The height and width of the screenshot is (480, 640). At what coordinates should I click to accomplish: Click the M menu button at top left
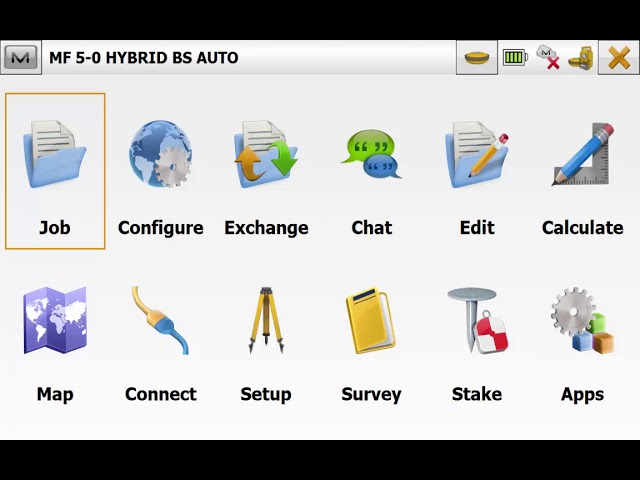click(x=20, y=58)
